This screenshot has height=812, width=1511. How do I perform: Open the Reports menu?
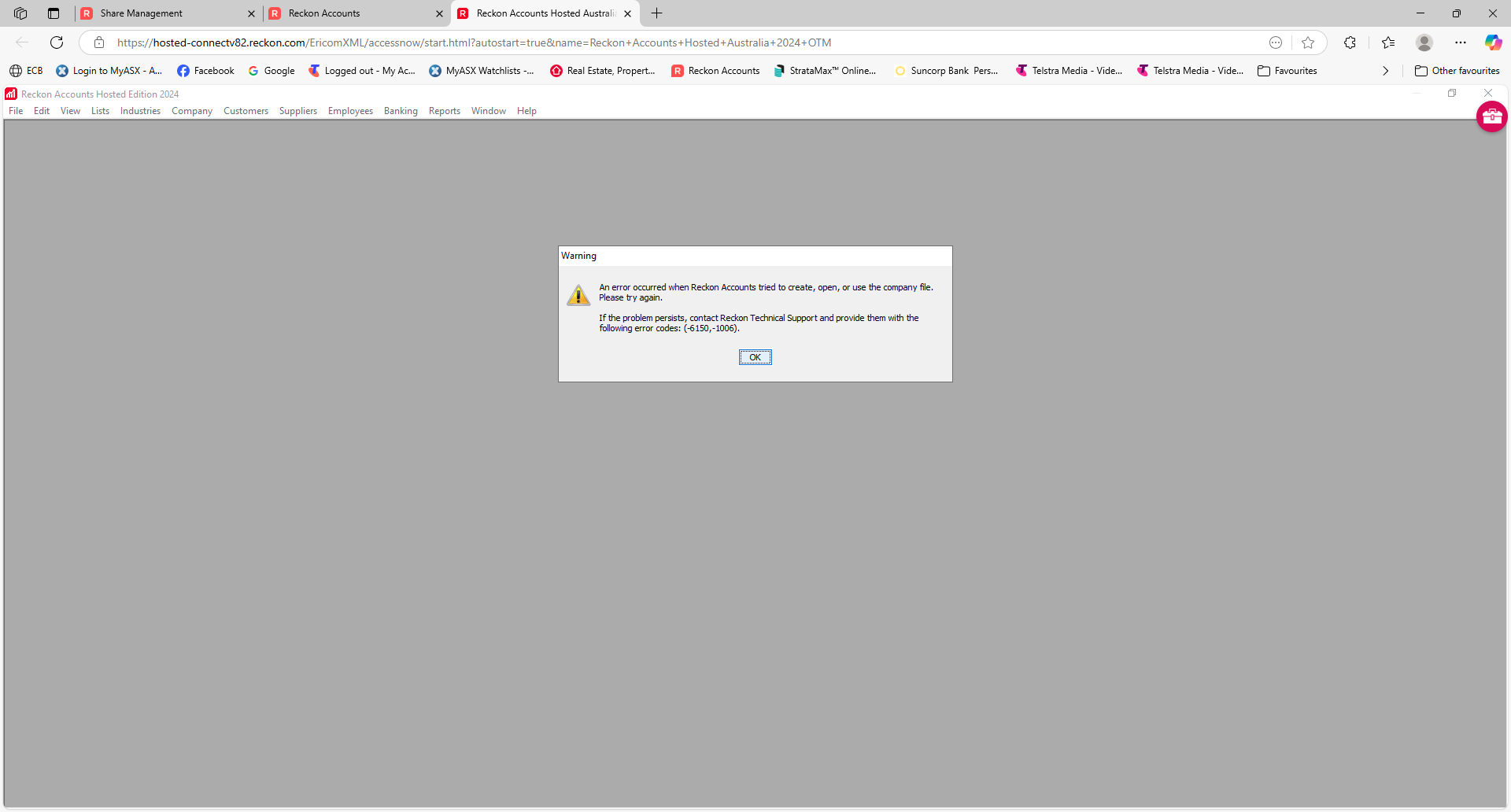pyautogui.click(x=445, y=111)
